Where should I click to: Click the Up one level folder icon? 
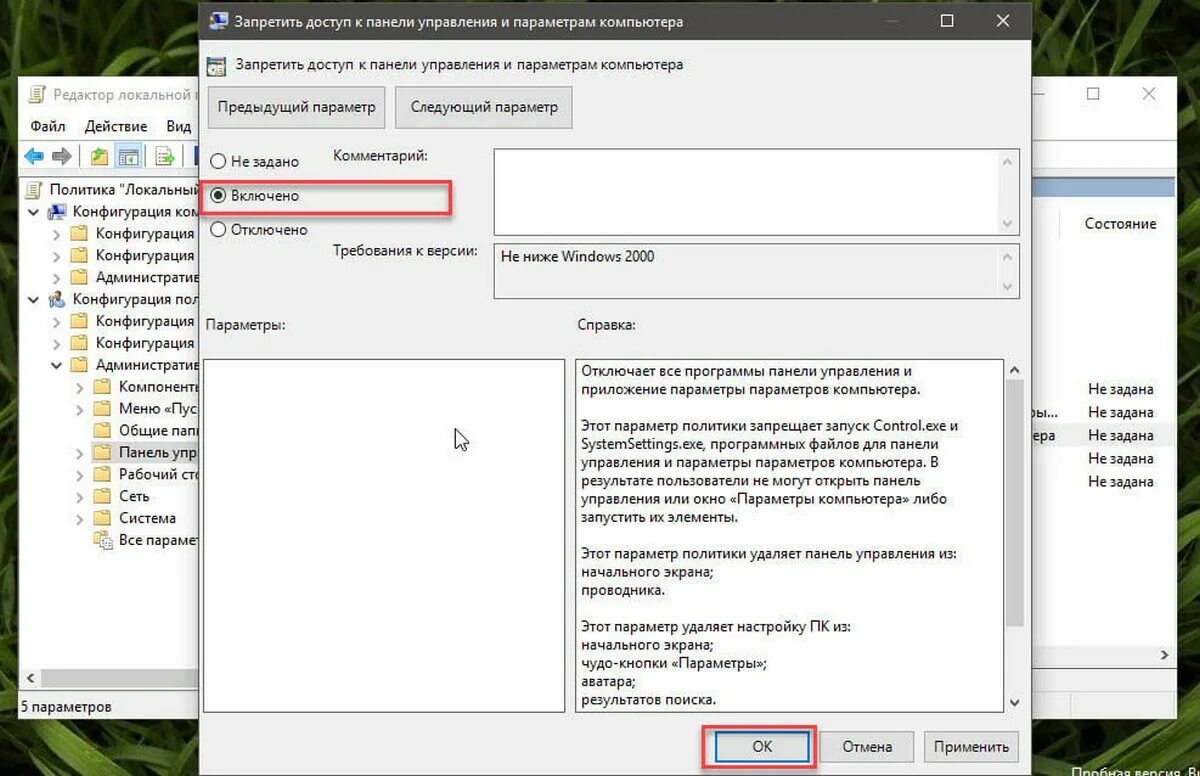[98, 156]
